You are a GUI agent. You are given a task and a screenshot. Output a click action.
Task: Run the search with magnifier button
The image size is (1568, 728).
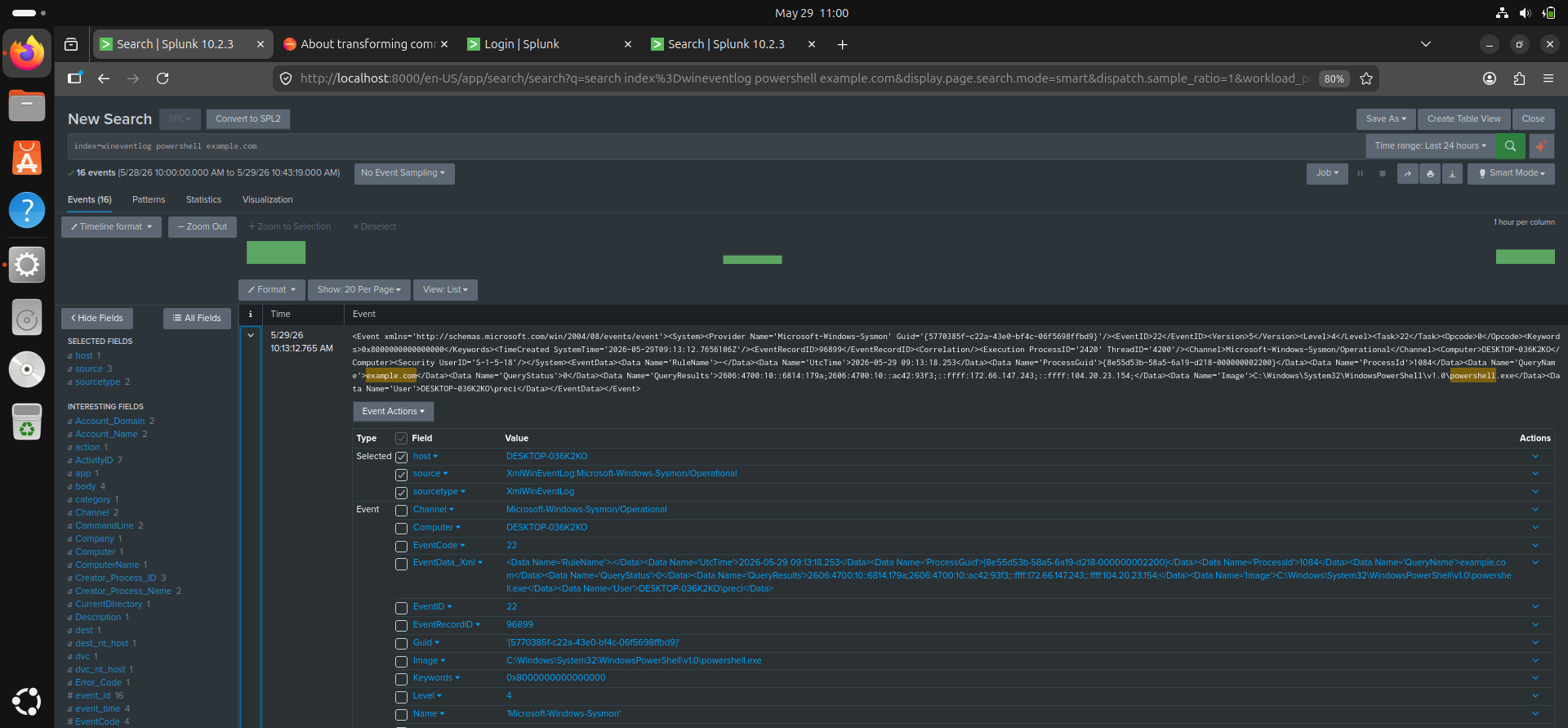pos(1510,146)
